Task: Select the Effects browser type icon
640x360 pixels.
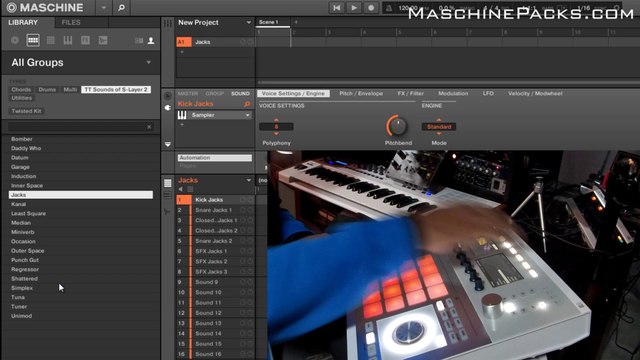Action: click(x=85, y=40)
